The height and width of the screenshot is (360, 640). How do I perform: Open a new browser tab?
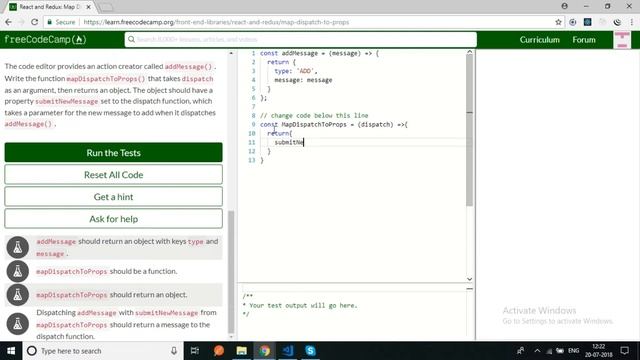[106, 7]
